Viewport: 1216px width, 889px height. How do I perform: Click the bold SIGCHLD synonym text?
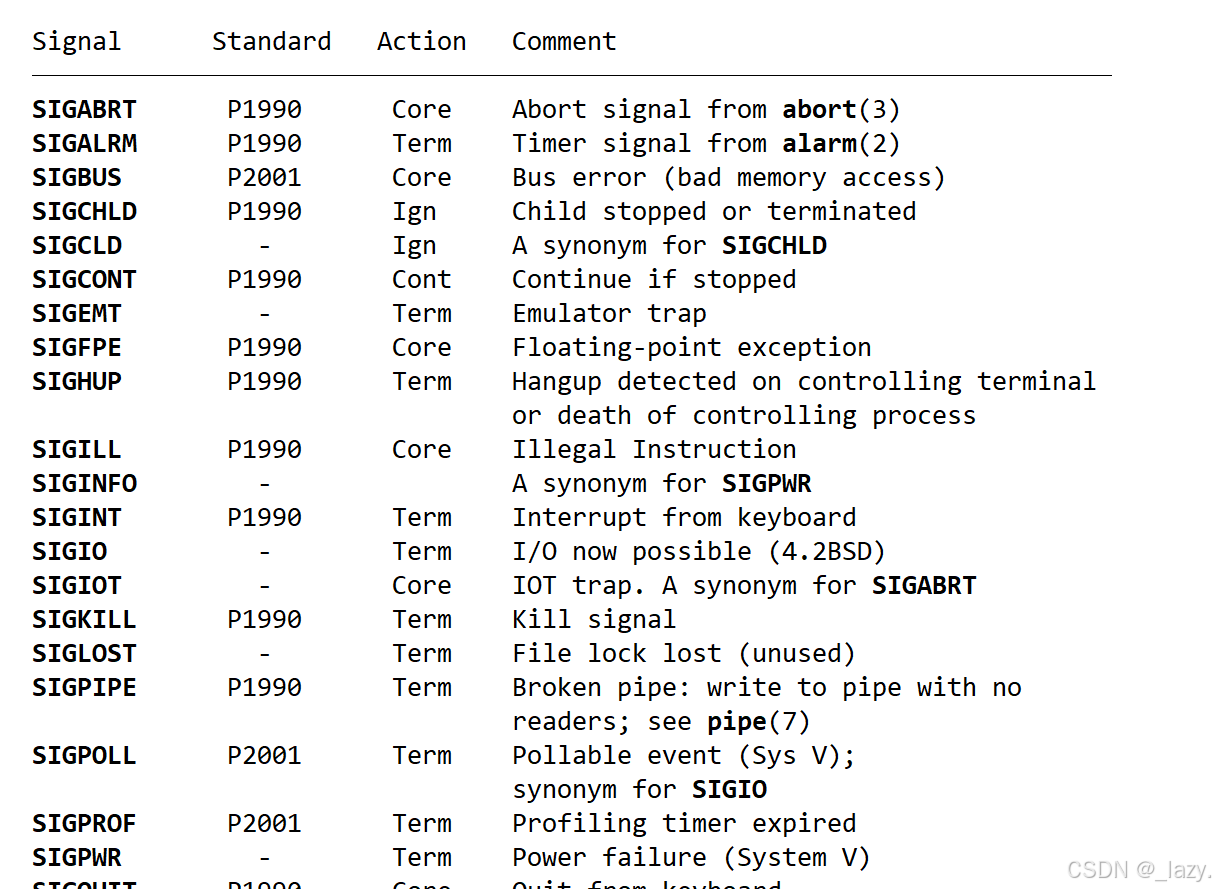point(774,245)
